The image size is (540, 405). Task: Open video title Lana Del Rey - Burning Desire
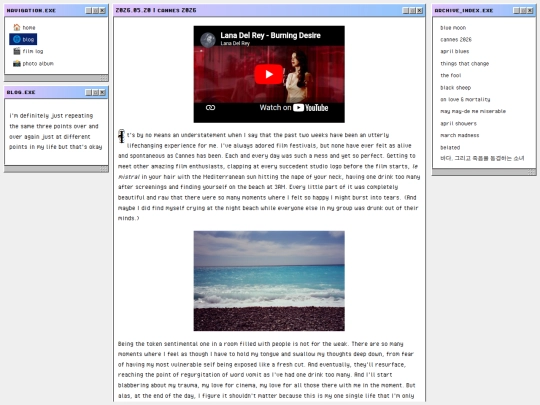(x=270, y=35)
